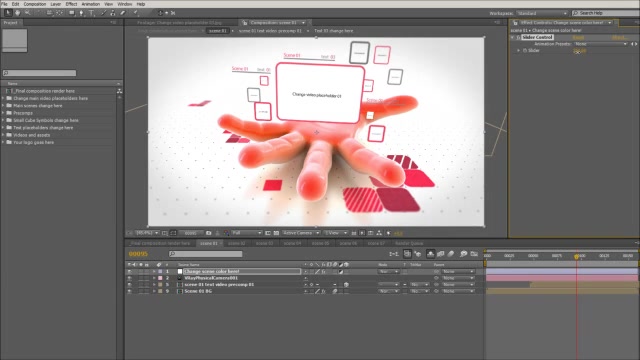Enable motion blur switch in timeline header
The image size is (640, 360).
(451, 254)
